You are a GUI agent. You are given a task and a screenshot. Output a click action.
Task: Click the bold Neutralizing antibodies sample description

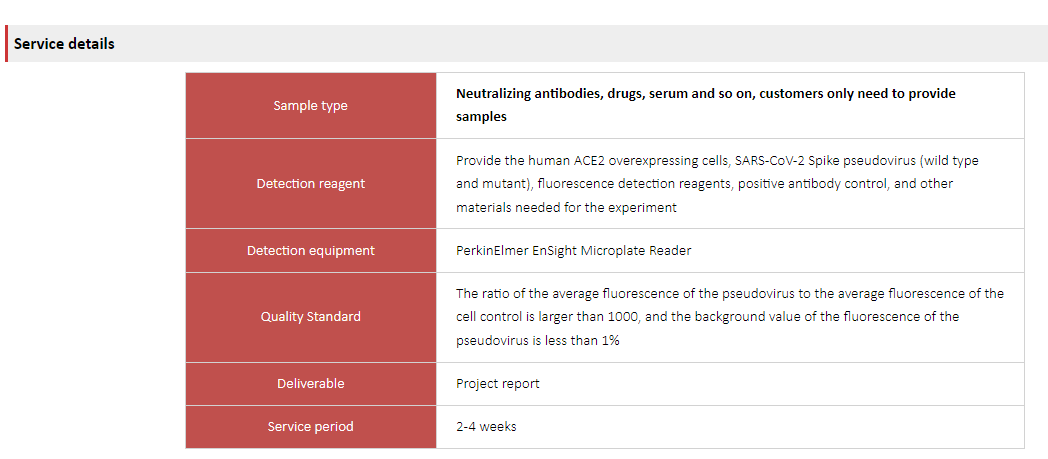[x=706, y=105]
